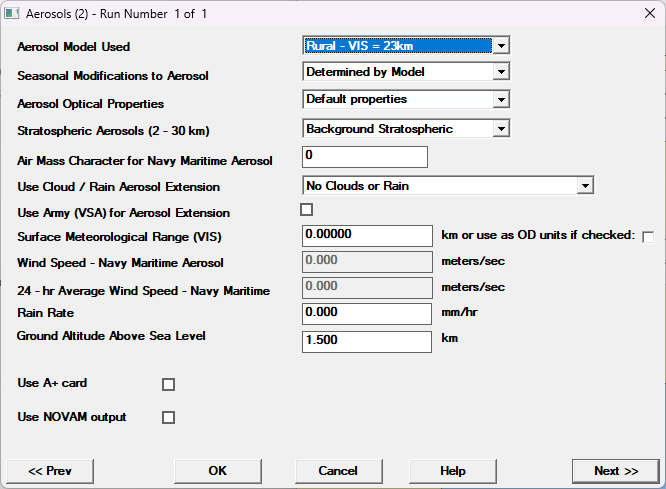Click the Aerosols dialog title bar icon

[11, 13]
